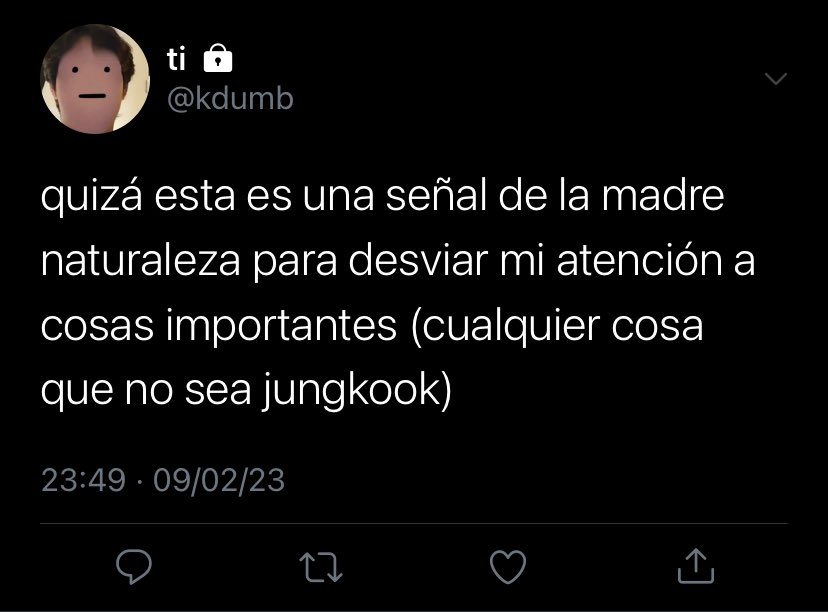This screenshot has height=612, width=828.
Task: Click the tweet line starting 'naturaleza para desviar'
Action: coord(398,261)
